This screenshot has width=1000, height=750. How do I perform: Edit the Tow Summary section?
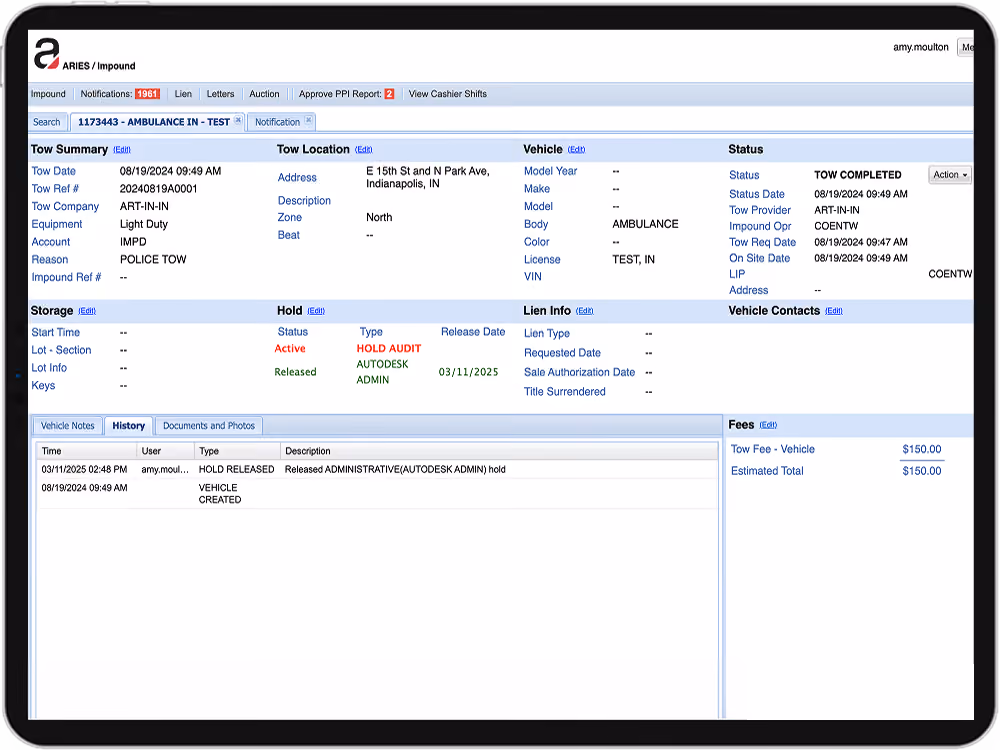pos(122,149)
